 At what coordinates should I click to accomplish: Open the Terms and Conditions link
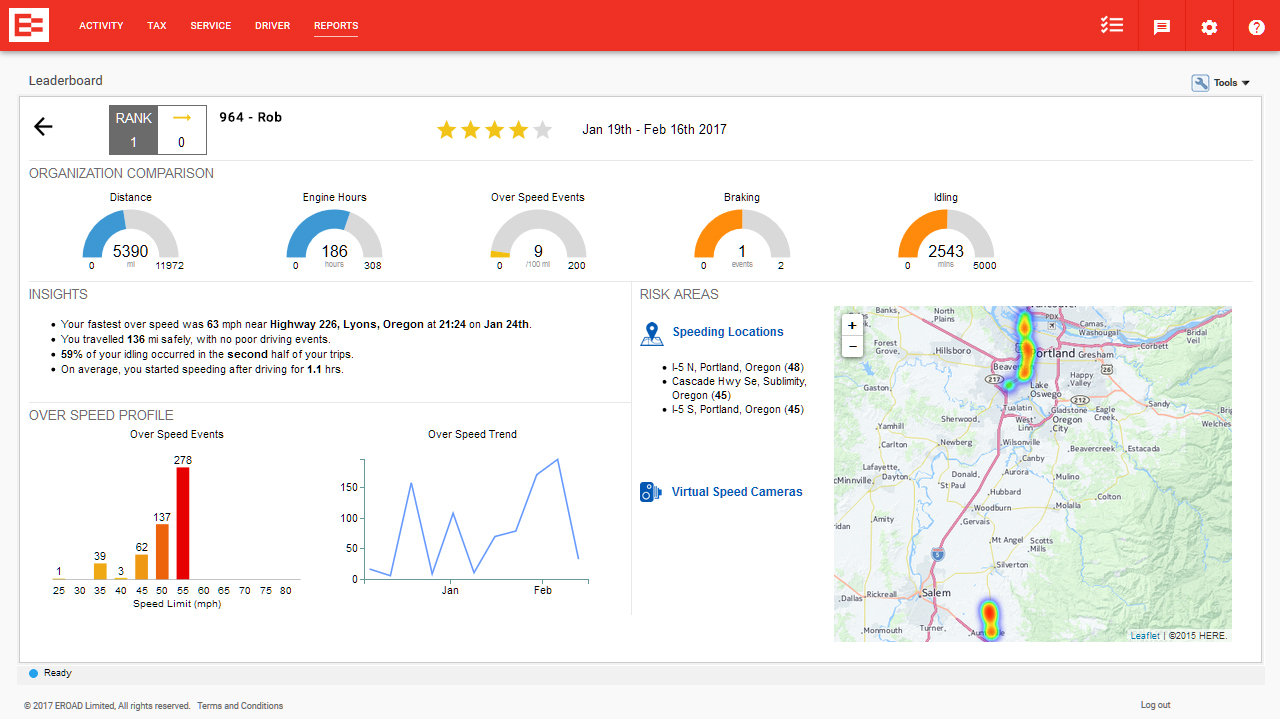(240, 706)
